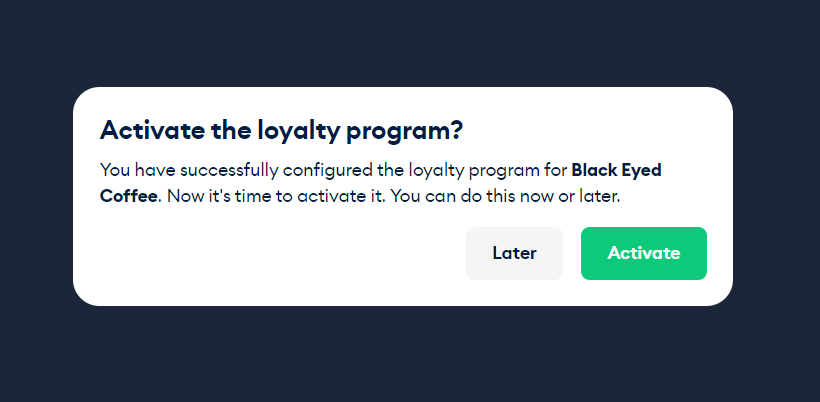Click the dark area above the dialog

(x=410, y=42)
